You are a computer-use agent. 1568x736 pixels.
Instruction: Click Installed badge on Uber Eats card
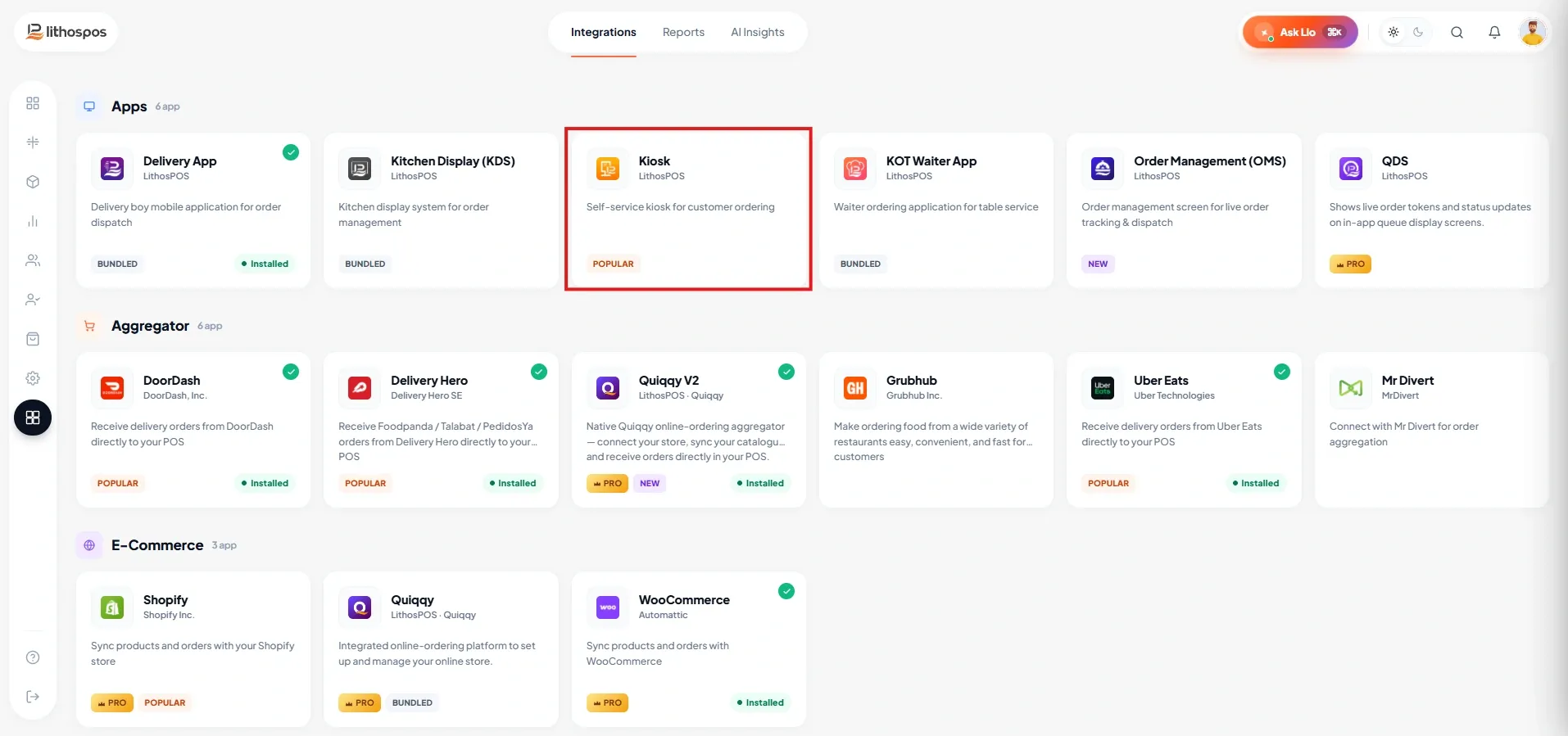pos(1256,483)
